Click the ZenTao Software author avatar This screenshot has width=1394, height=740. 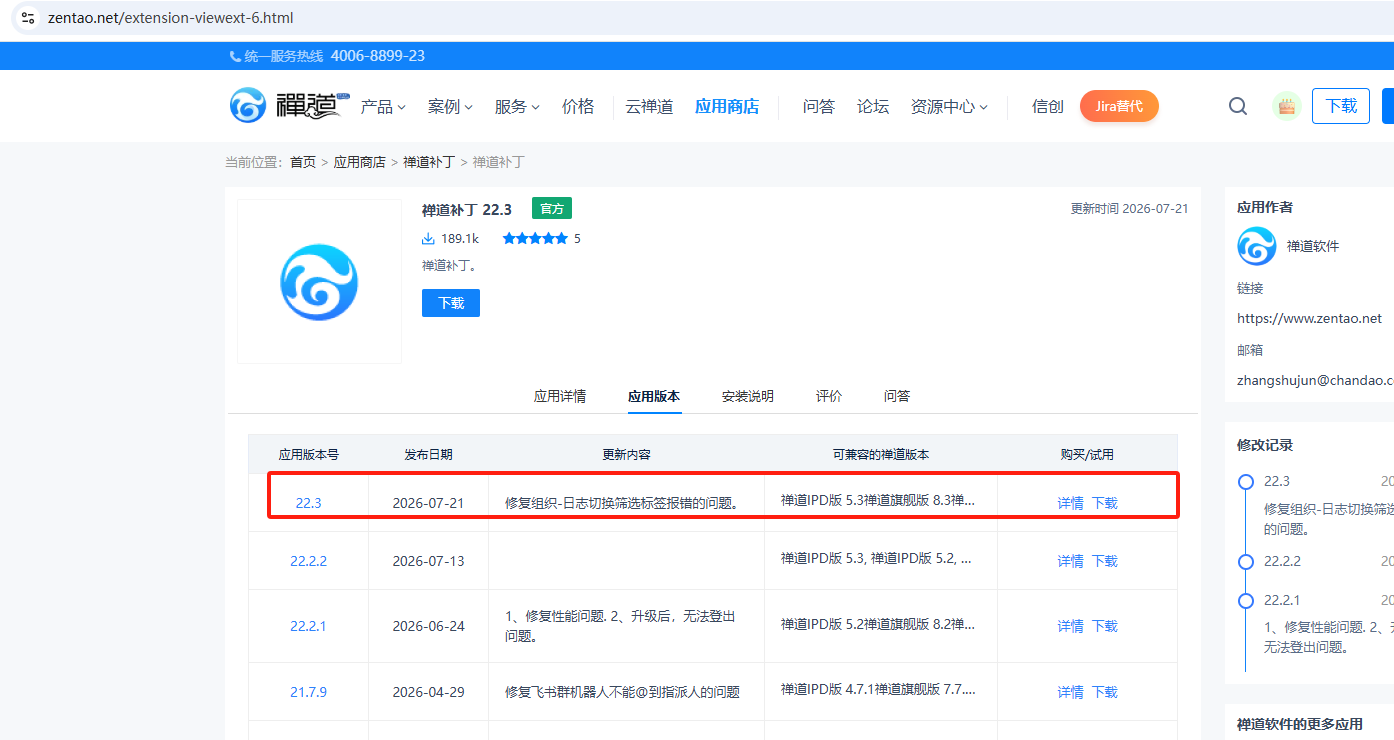[1257, 246]
